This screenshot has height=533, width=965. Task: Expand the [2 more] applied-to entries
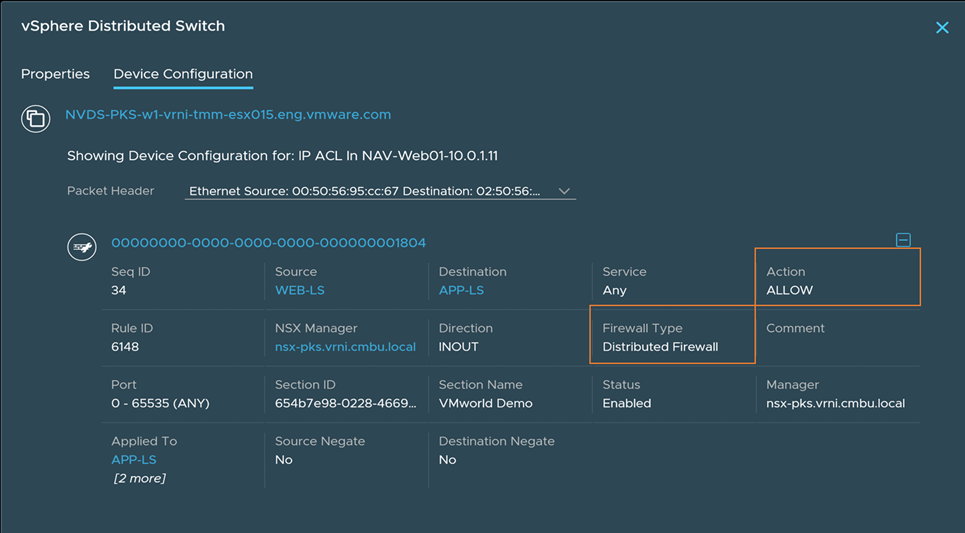click(139, 479)
